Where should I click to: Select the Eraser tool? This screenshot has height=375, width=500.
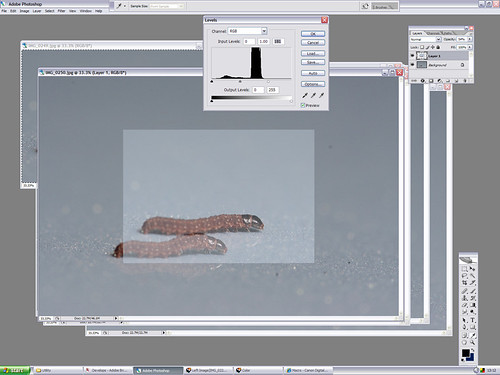464,305
